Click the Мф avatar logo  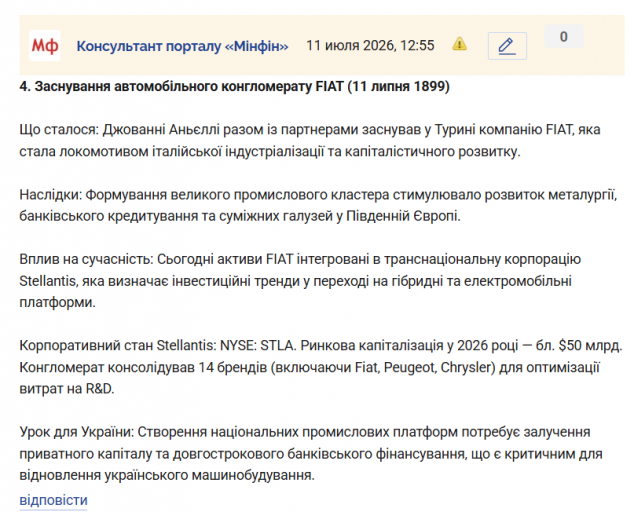[x=45, y=46]
